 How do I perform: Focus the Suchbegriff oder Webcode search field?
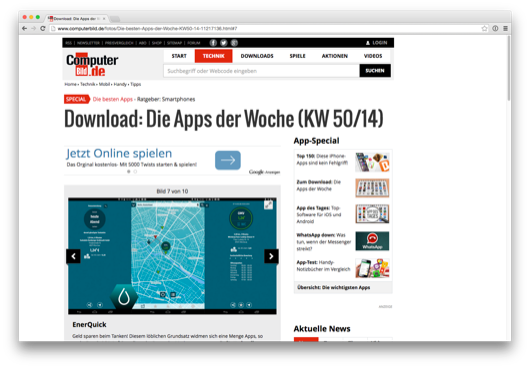tap(262, 71)
